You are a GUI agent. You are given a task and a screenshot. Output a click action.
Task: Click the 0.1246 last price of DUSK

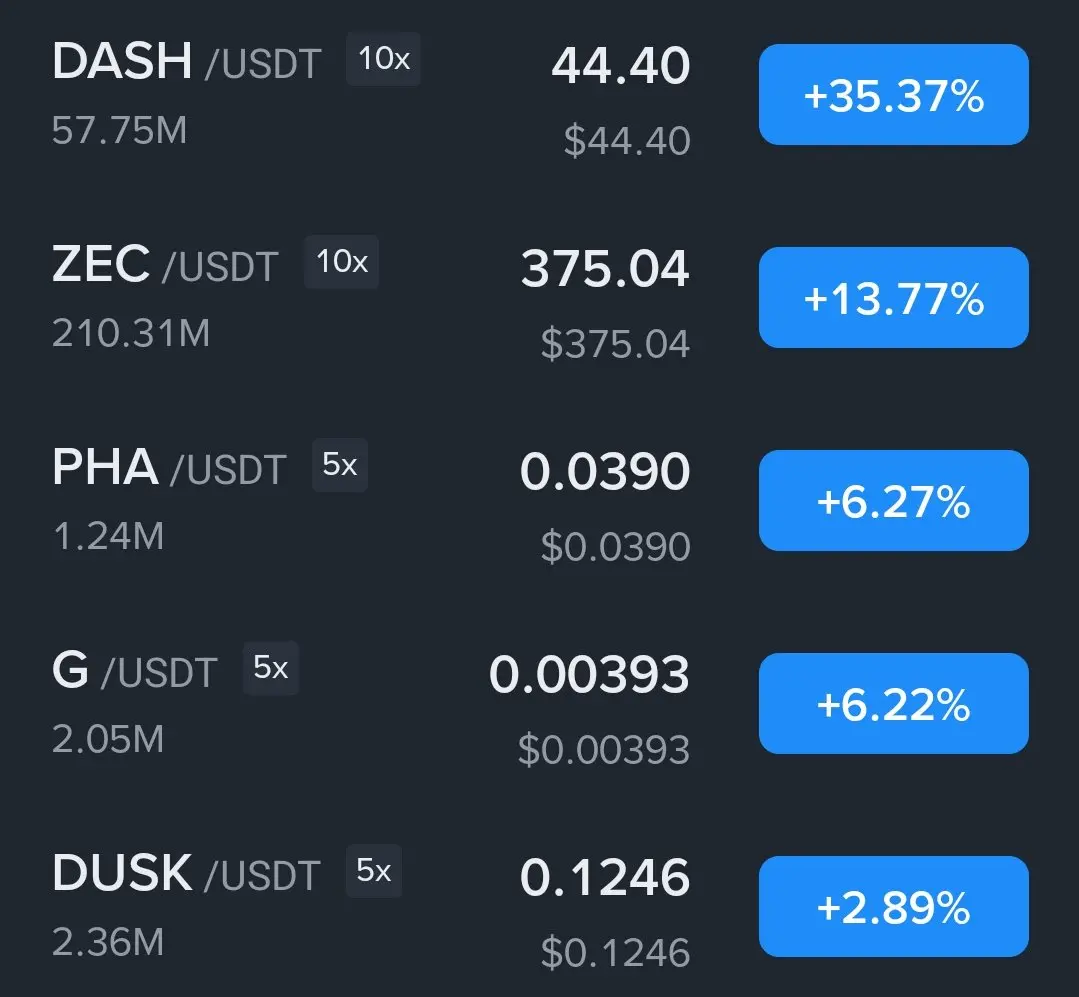tap(605, 878)
